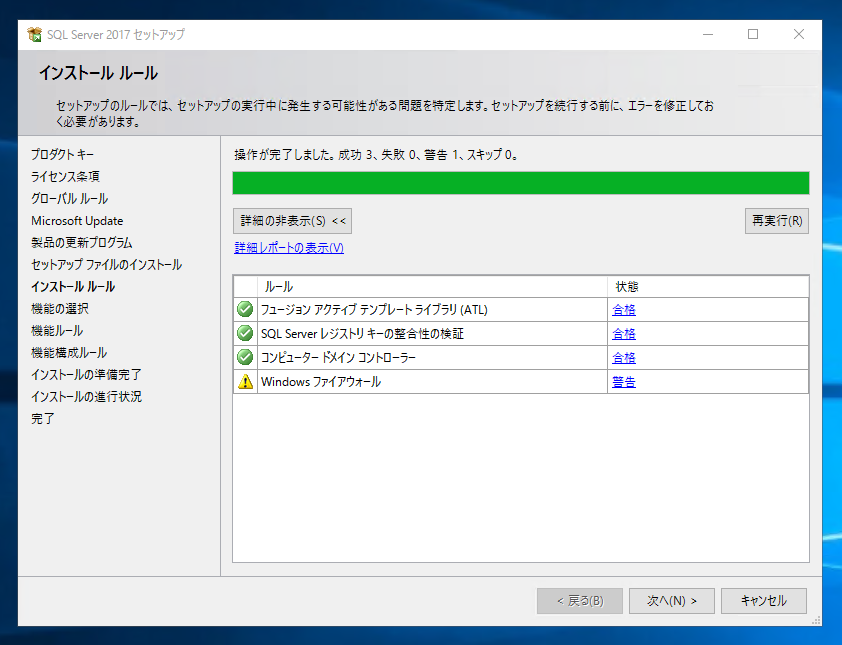This screenshot has height=645, width=842.
Task: Select 機能ルール step in sidebar
Action: pyautogui.click(x=57, y=331)
